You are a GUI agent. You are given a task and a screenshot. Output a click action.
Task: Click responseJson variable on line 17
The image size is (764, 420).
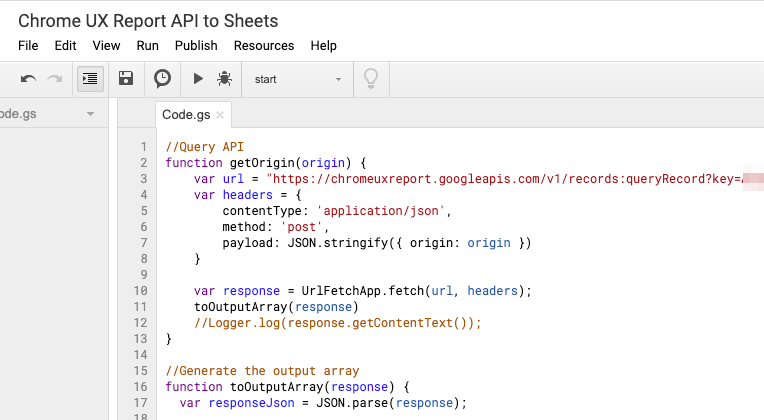point(251,403)
